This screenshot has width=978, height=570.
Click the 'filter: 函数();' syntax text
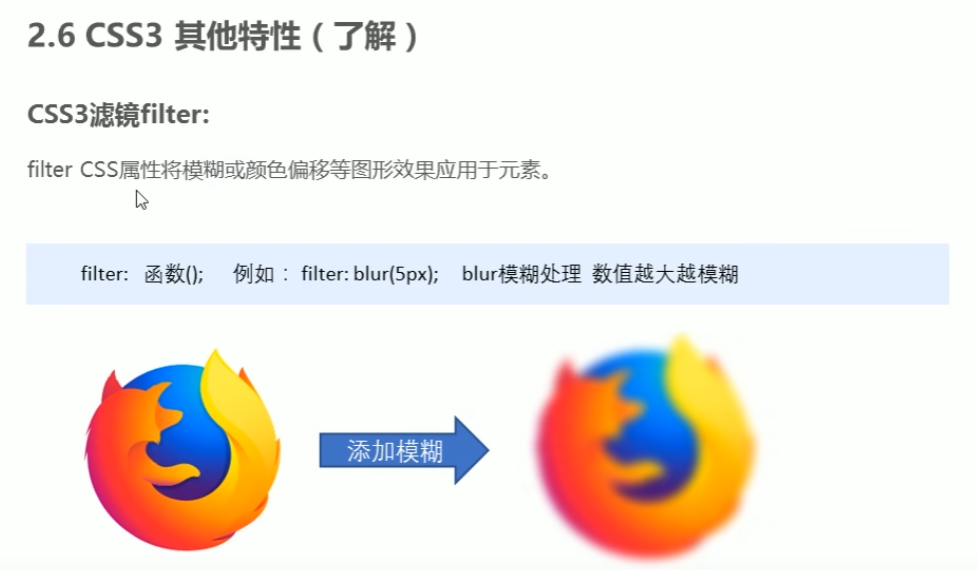point(142,274)
